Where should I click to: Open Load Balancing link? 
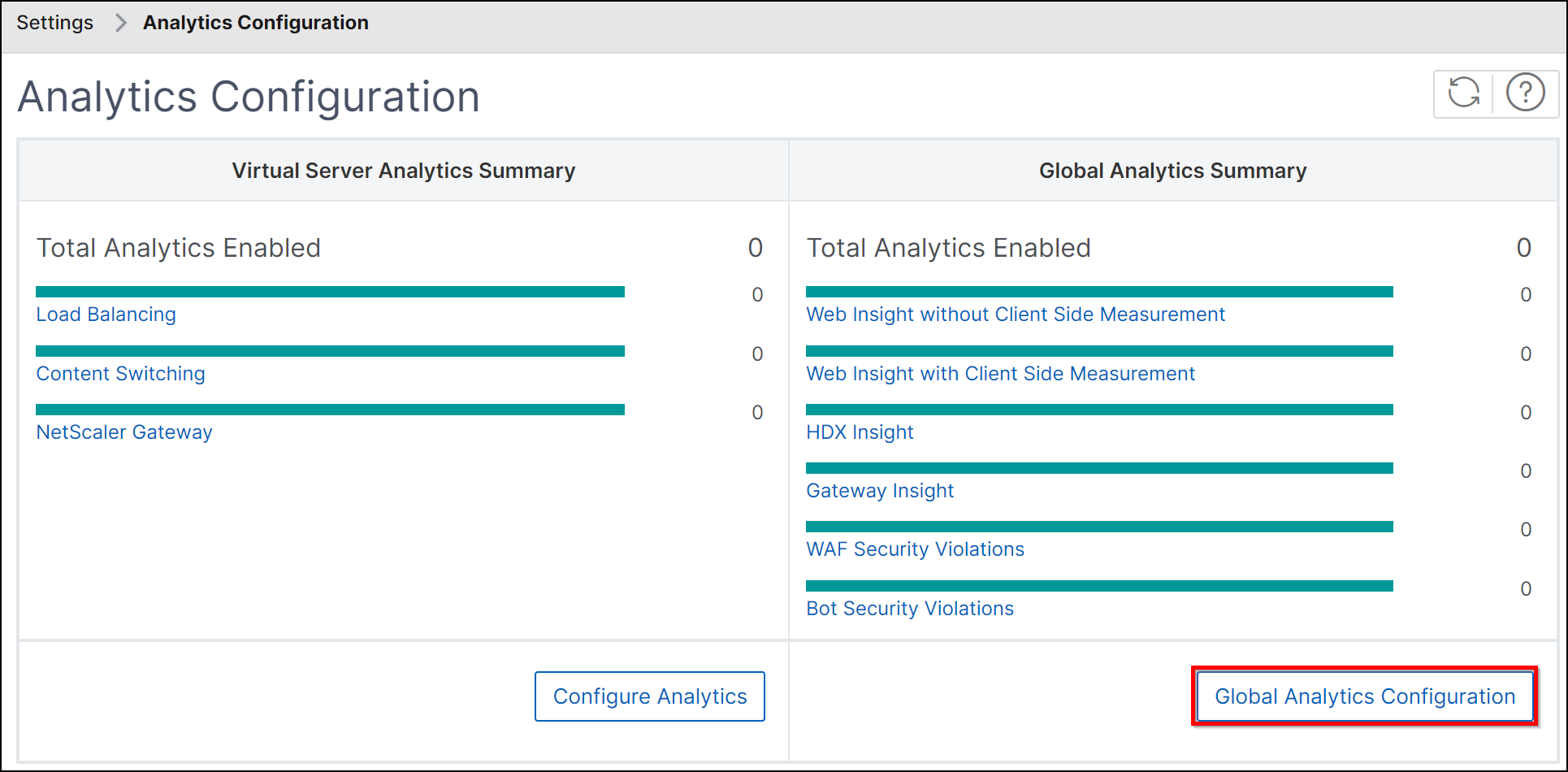106,314
